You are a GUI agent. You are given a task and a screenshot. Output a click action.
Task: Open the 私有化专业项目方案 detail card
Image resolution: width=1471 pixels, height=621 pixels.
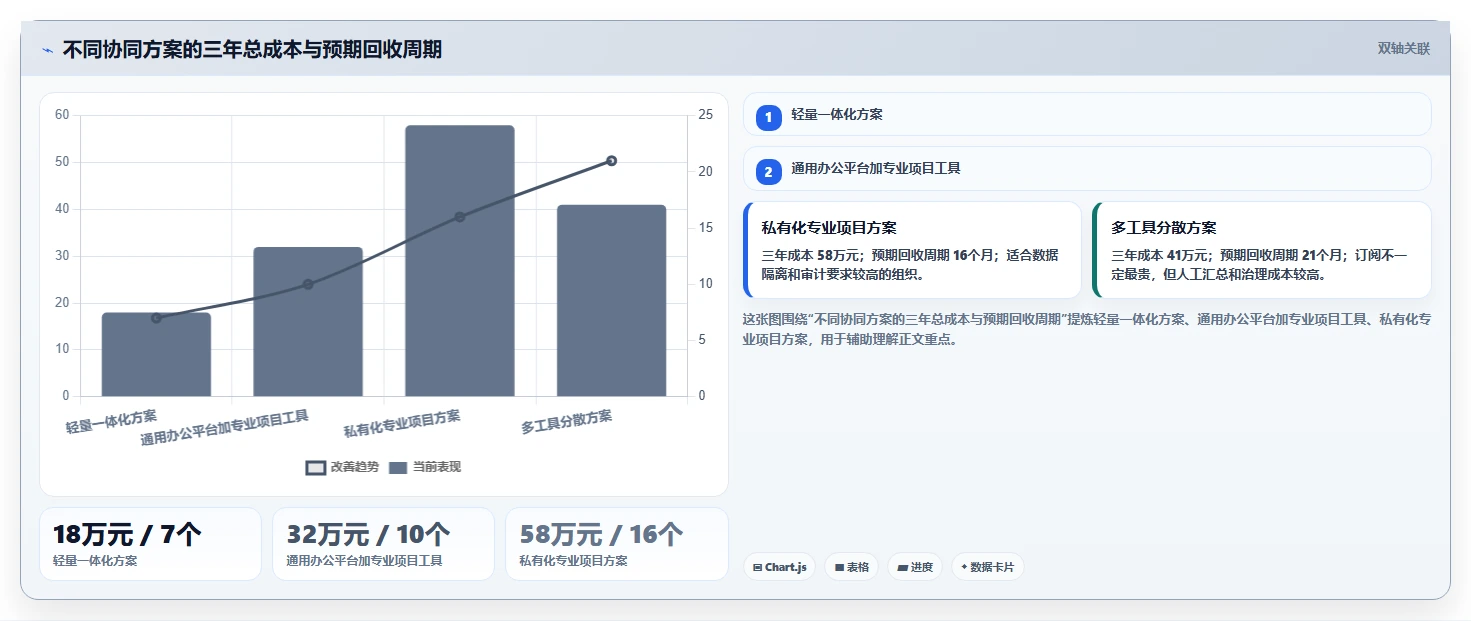pyautogui.click(x=912, y=250)
